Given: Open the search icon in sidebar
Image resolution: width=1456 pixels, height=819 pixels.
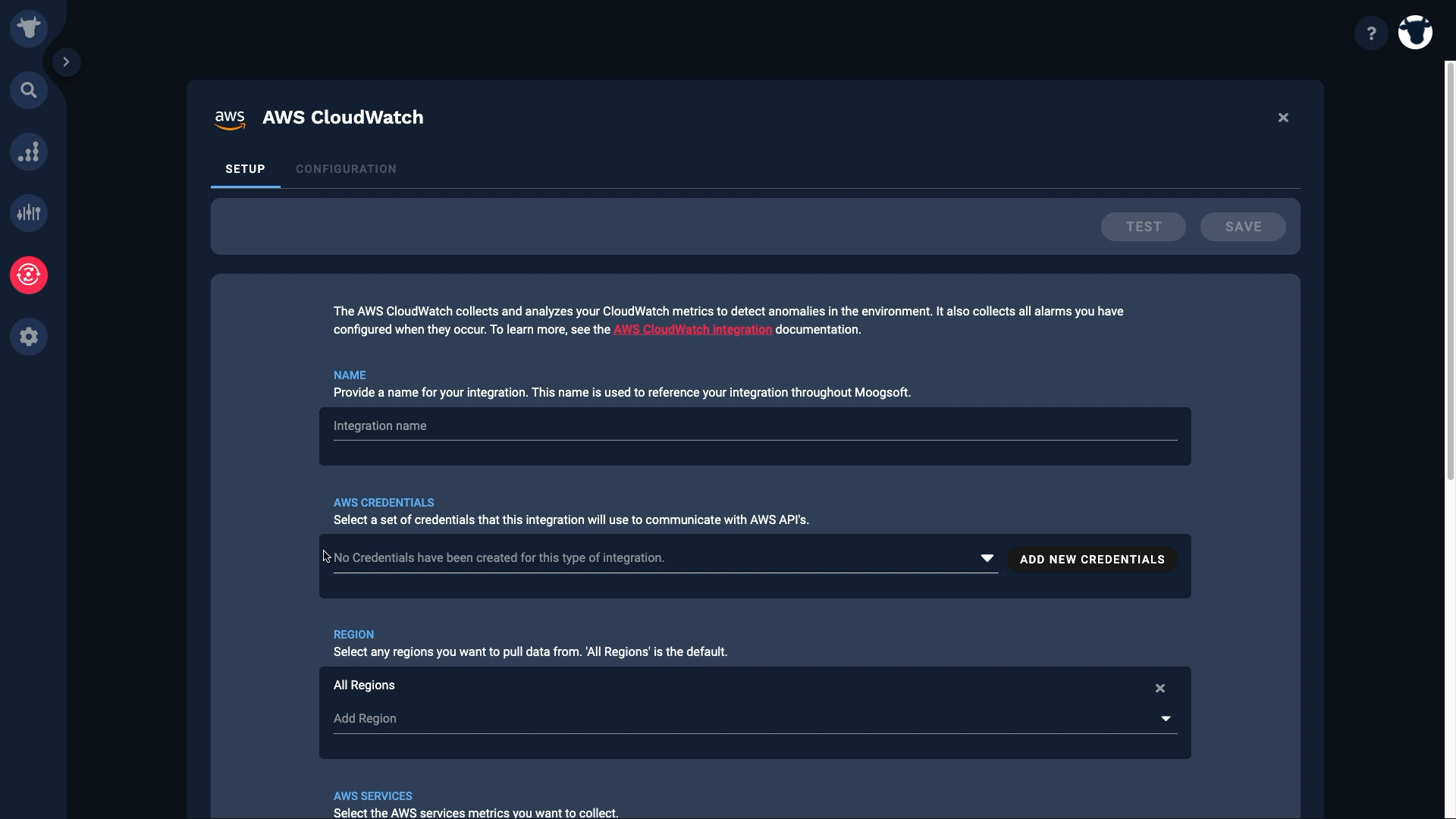Looking at the screenshot, I should tap(29, 90).
